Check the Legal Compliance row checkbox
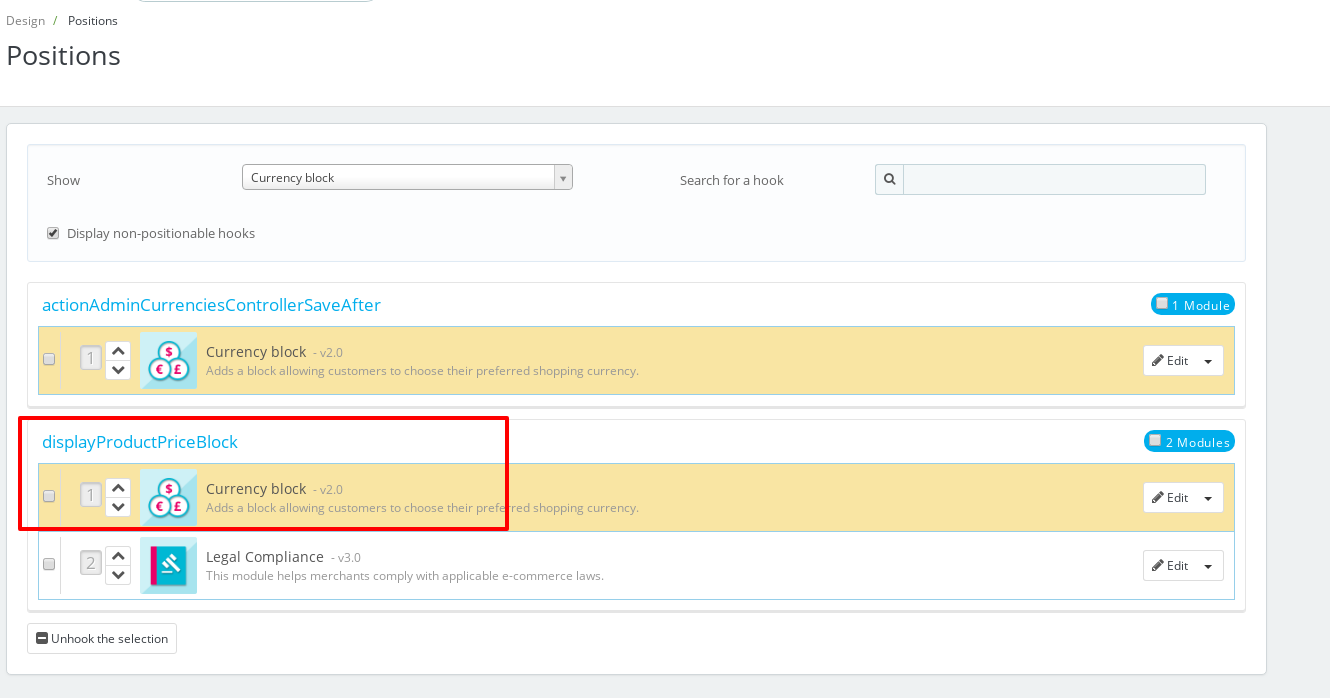 point(49,564)
